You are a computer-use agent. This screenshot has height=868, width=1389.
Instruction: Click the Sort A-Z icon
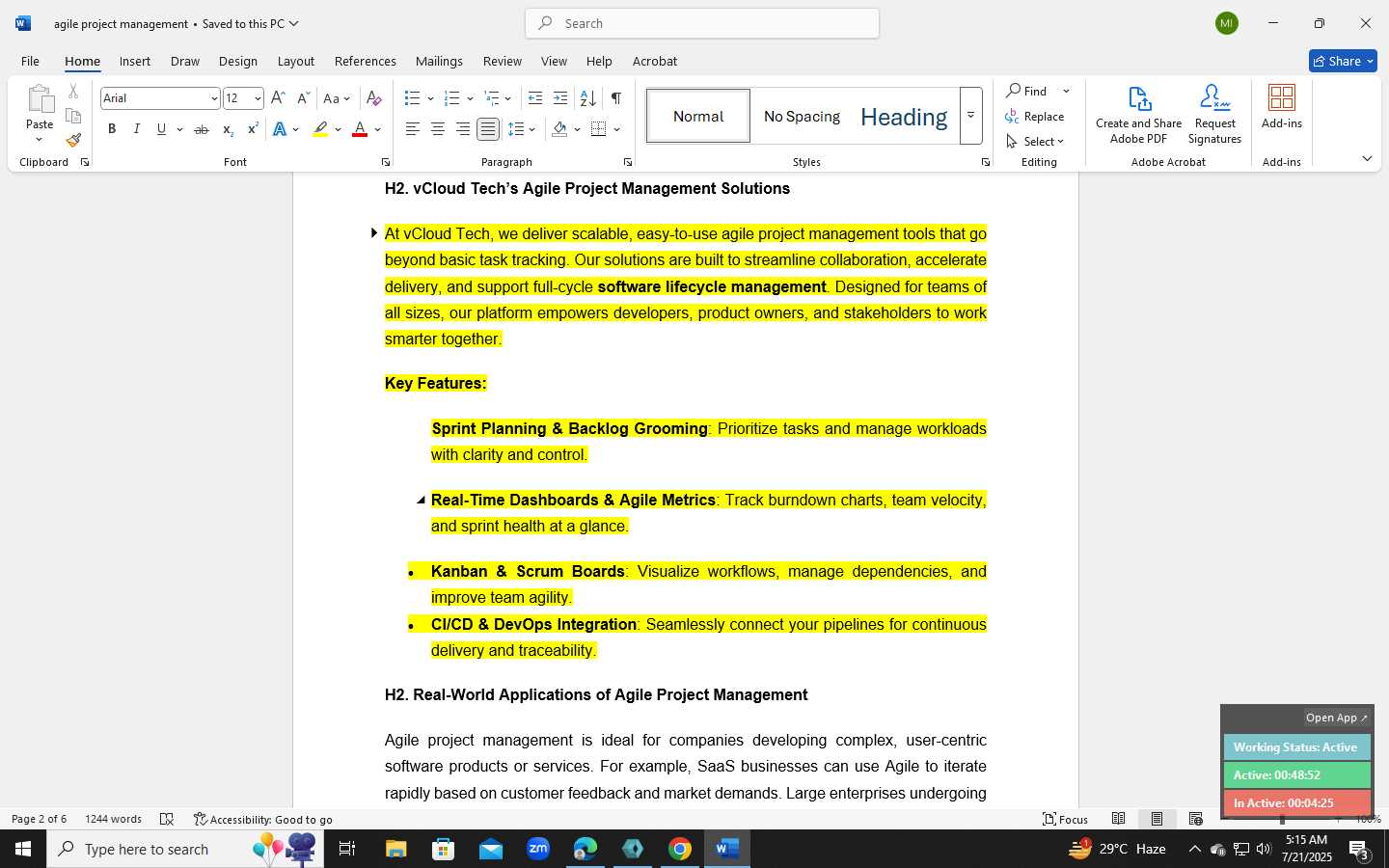tap(587, 98)
